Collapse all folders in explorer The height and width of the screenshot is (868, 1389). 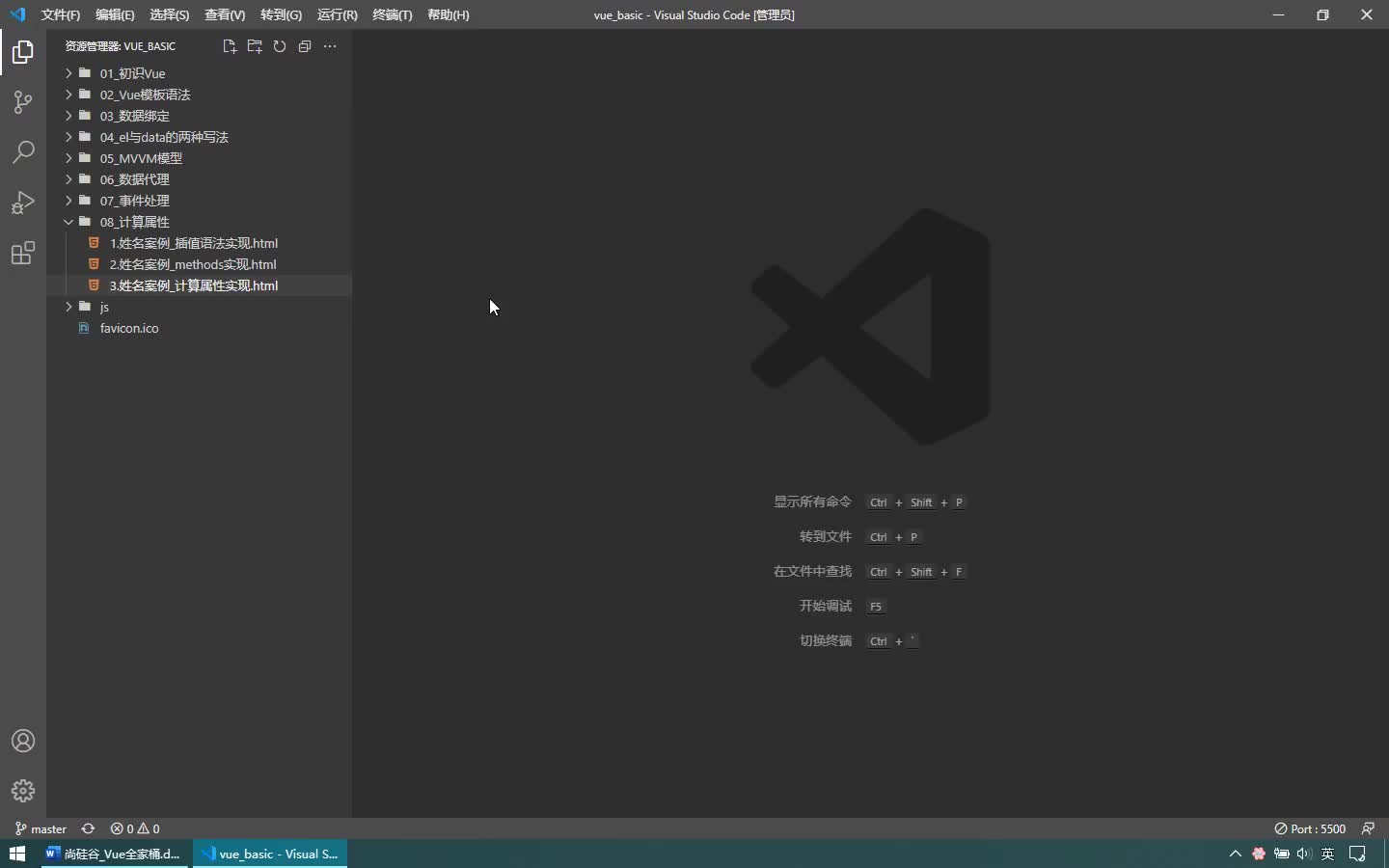[x=305, y=46]
